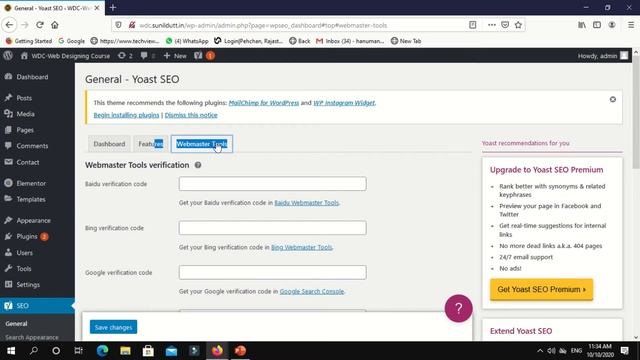640x360 pixels.
Task: Switch to the Dashboard tab
Action: [x=109, y=144]
